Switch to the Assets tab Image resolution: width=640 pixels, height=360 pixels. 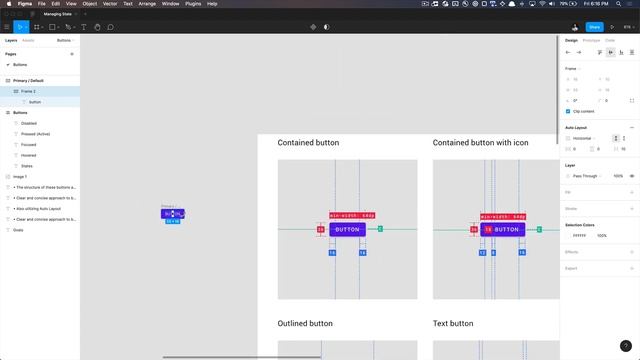(x=28, y=40)
